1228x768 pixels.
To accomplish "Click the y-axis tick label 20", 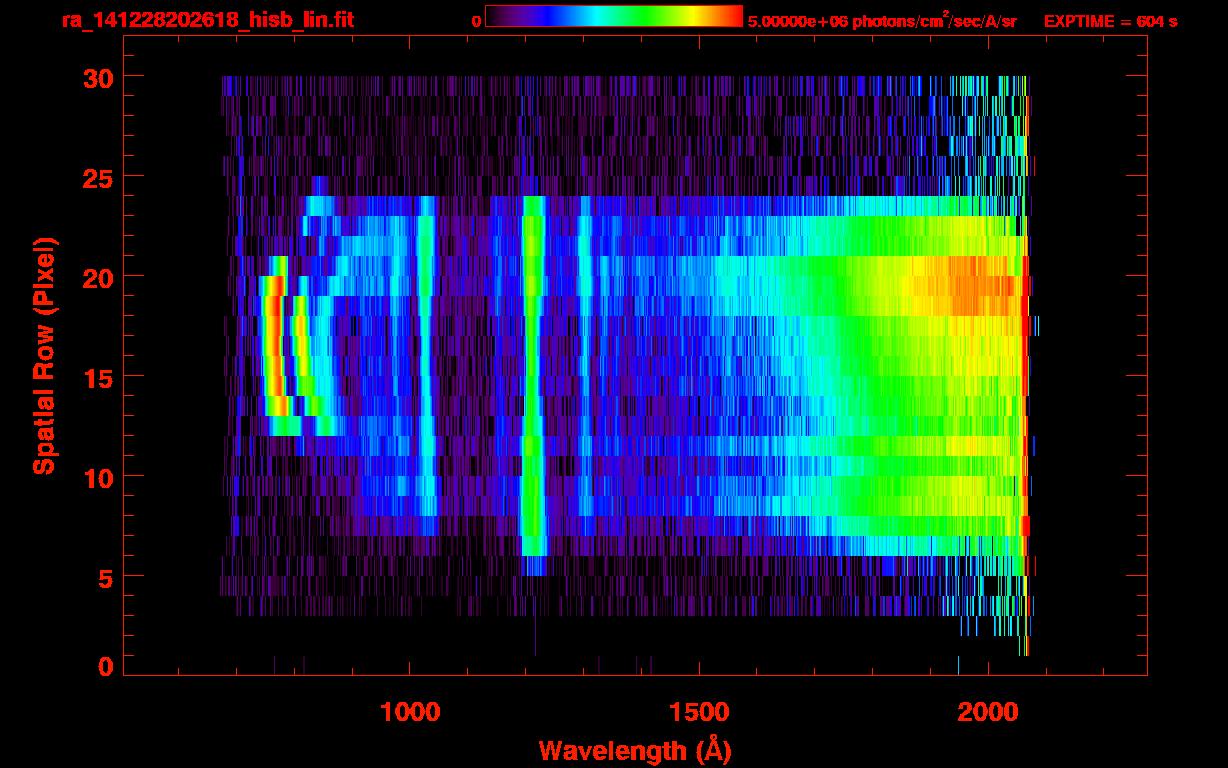I will coord(96,277).
